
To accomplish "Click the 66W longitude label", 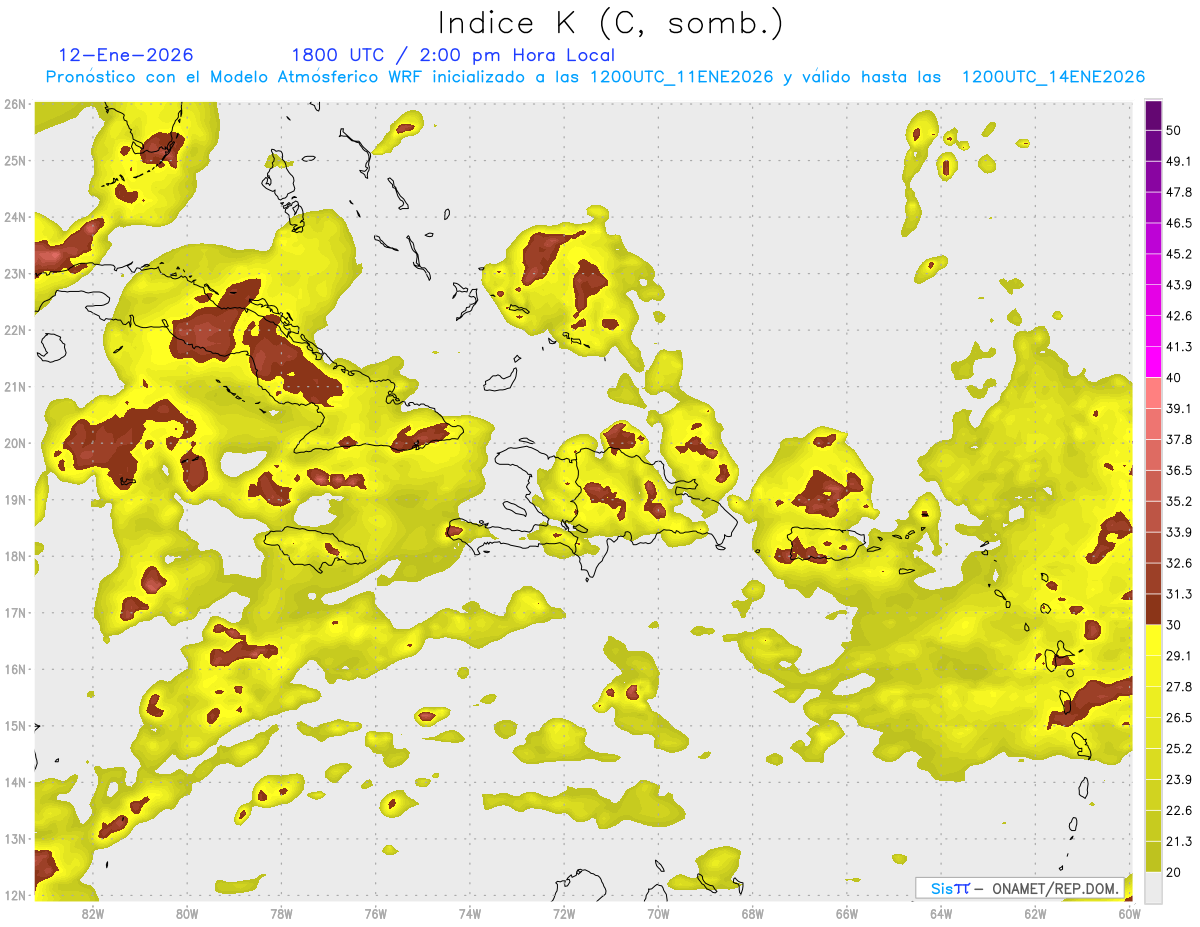I will coord(847,913).
